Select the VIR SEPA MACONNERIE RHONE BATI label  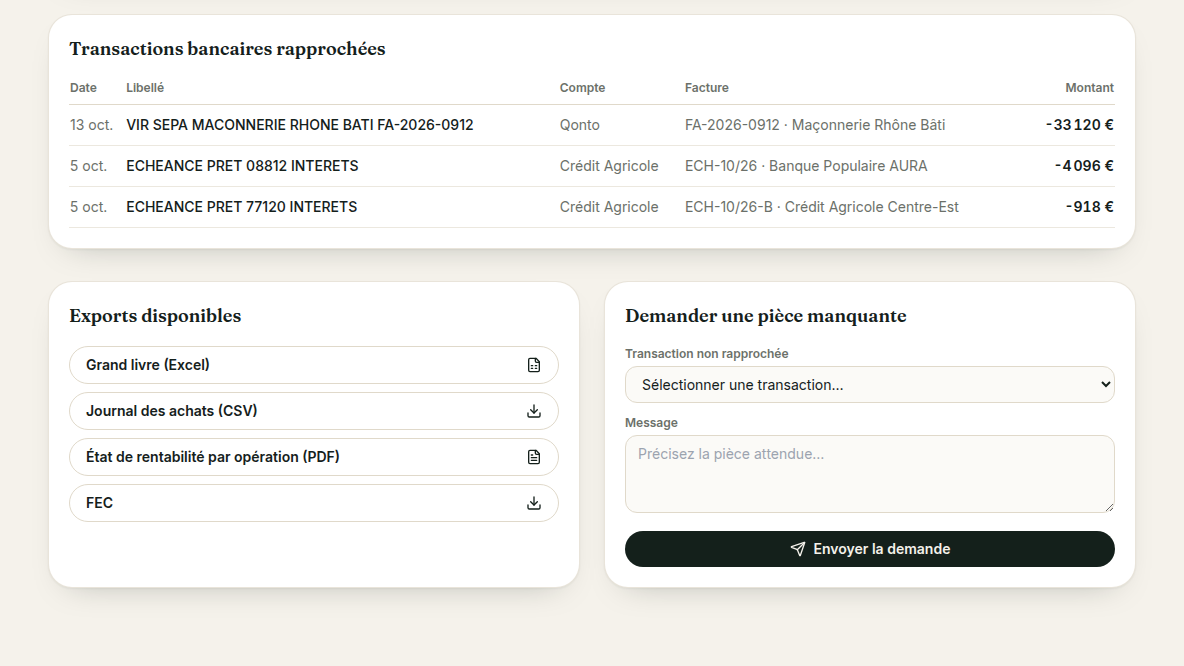300,125
